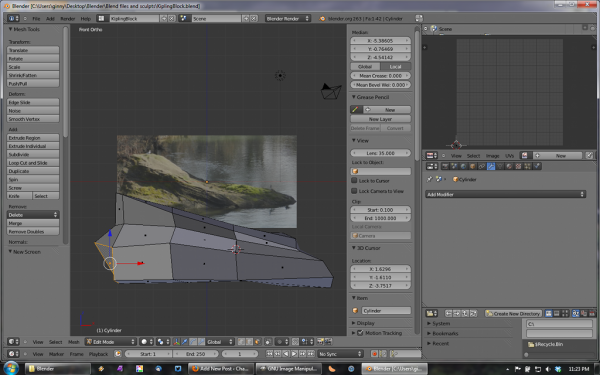Select the Modifiers wrench tab icon

pyautogui.click(x=491, y=166)
